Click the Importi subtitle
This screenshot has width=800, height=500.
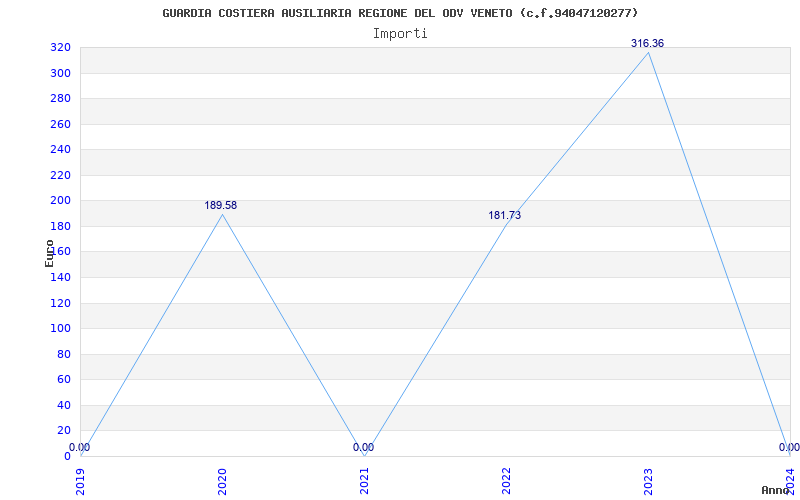pos(400,34)
